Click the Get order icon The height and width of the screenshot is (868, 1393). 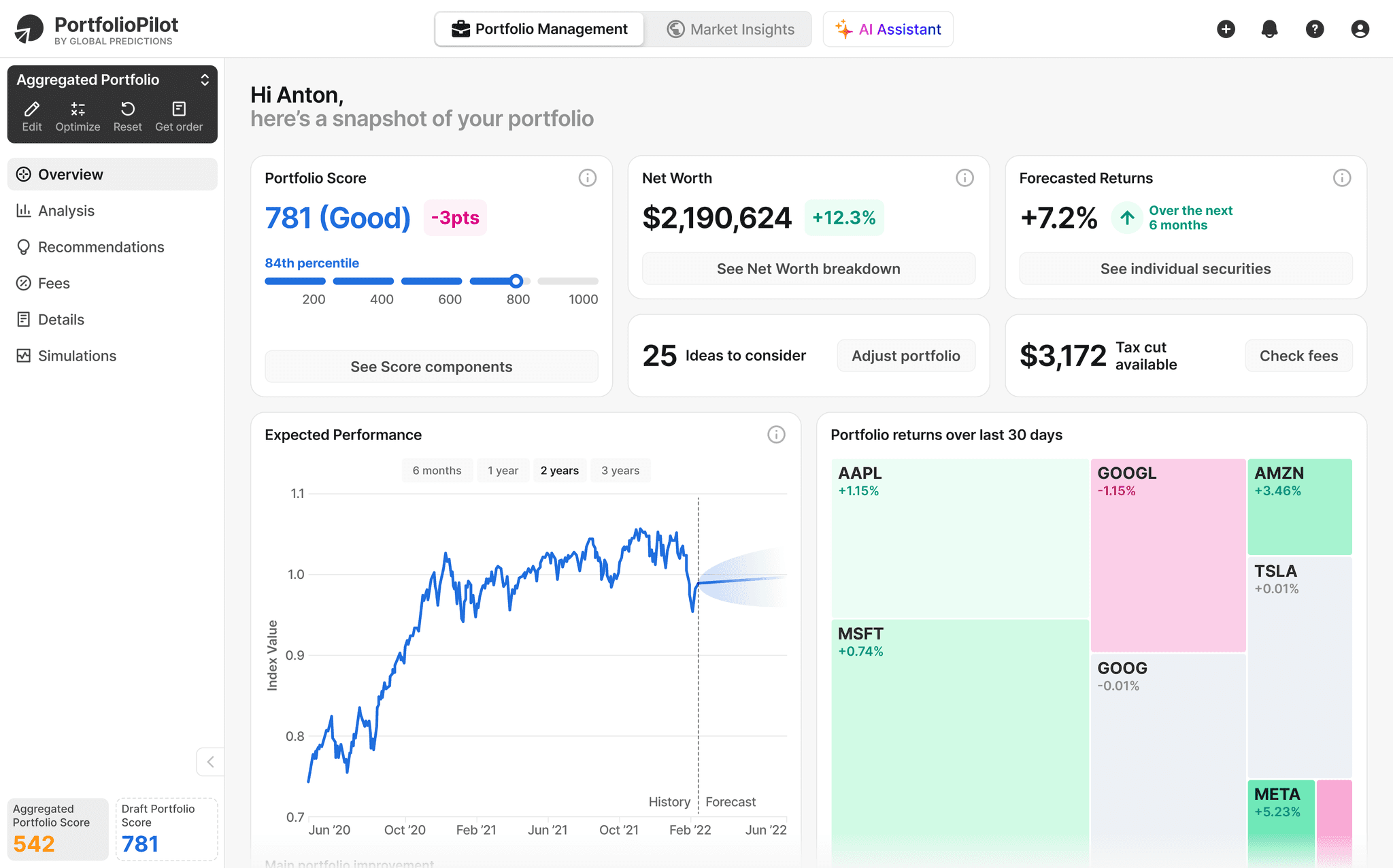179,110
